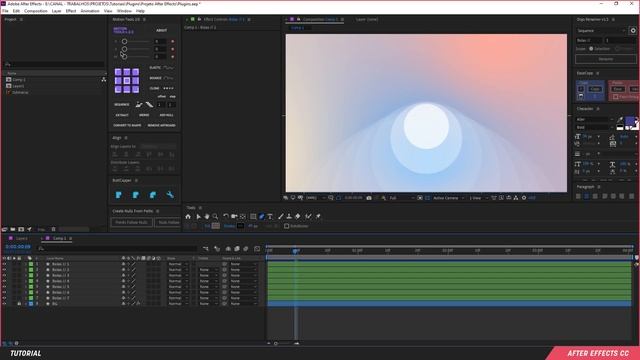The width and height of the screenshot is (640, 360).
Task: Select the Home tool icon in Tools panel
Action: pos(188,216)
